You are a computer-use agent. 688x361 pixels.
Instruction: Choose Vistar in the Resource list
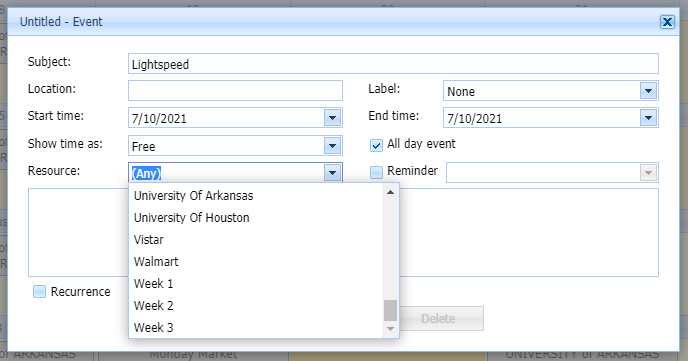coord(256,239)
